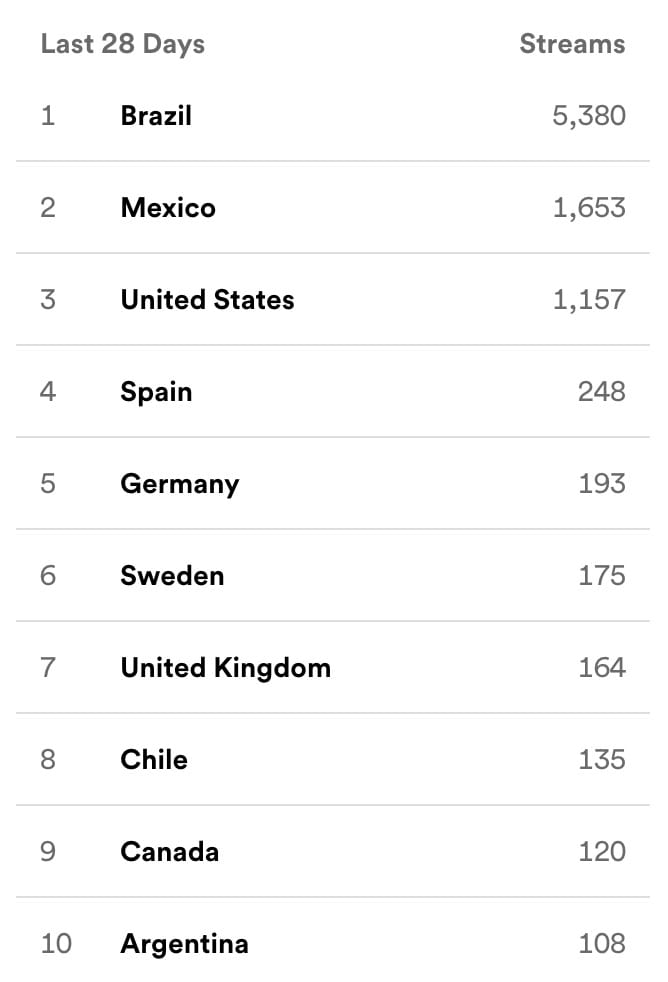Image resolution: width=668 pixels, height=982 pixels.
Task: Select Mexico's 1,653 stream count
Action: tap(589, 208)
